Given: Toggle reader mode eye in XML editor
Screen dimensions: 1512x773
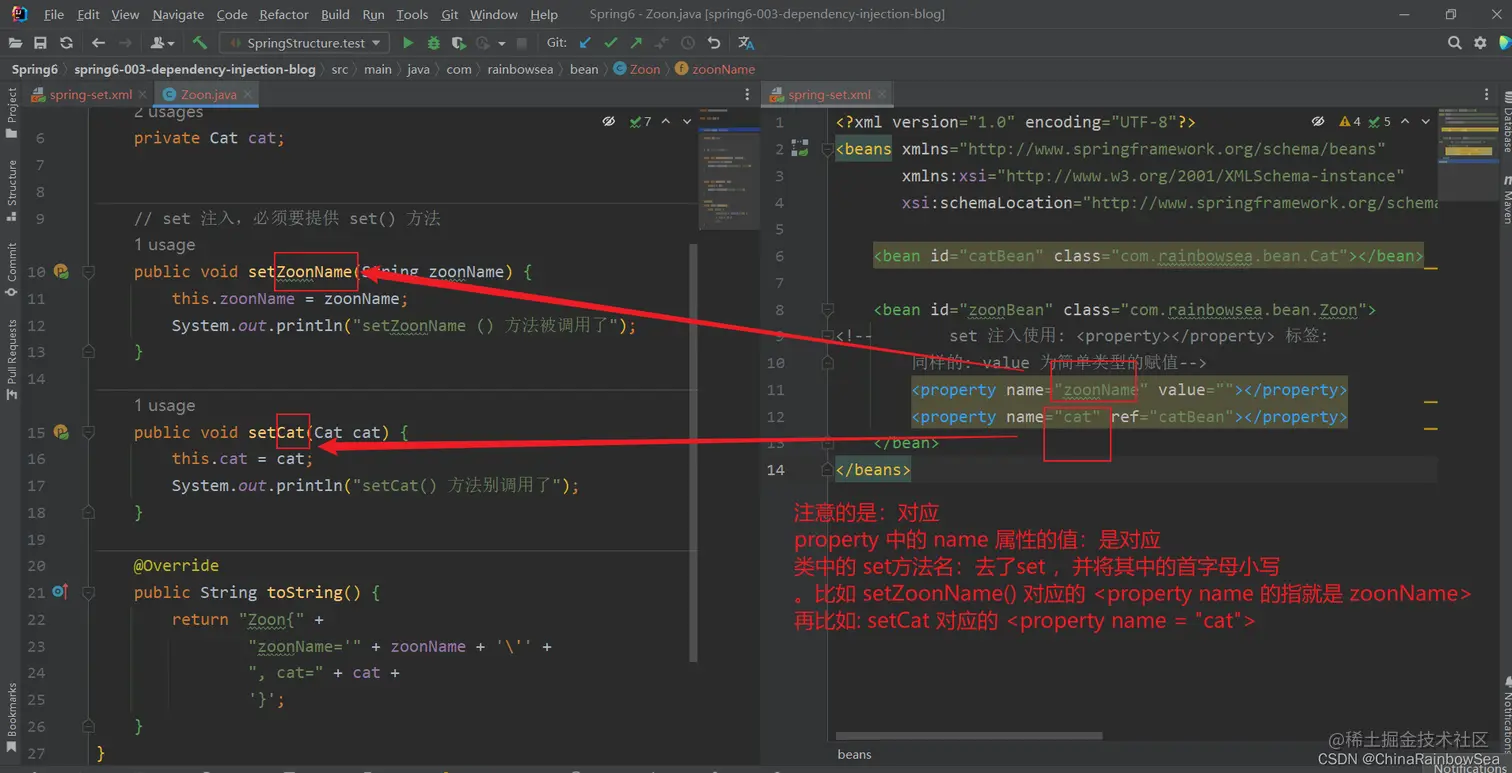Looking at the screenshot, I should [1319, 121].
